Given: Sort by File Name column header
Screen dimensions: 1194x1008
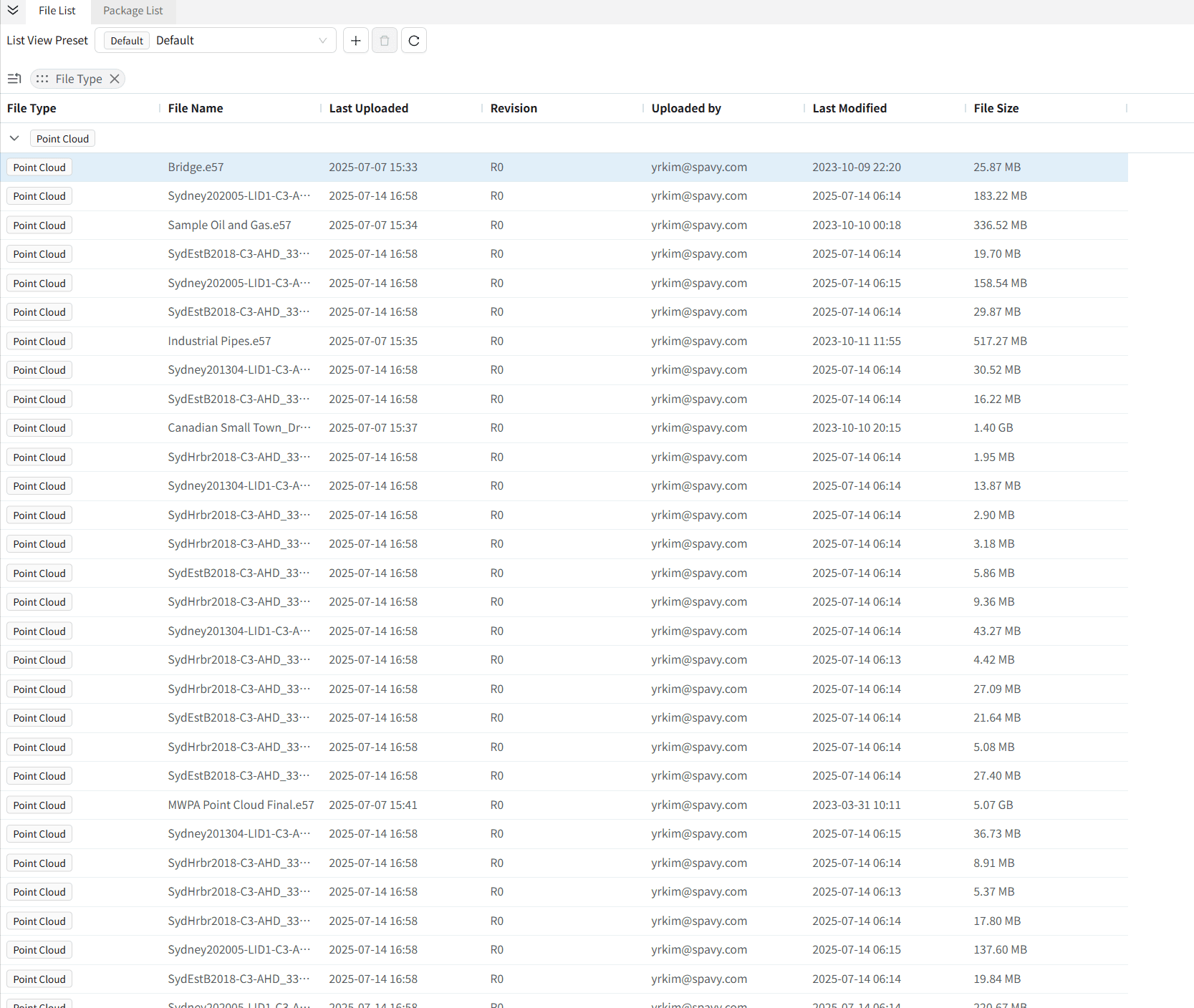Looking at the screenshot, I should 196,108.
